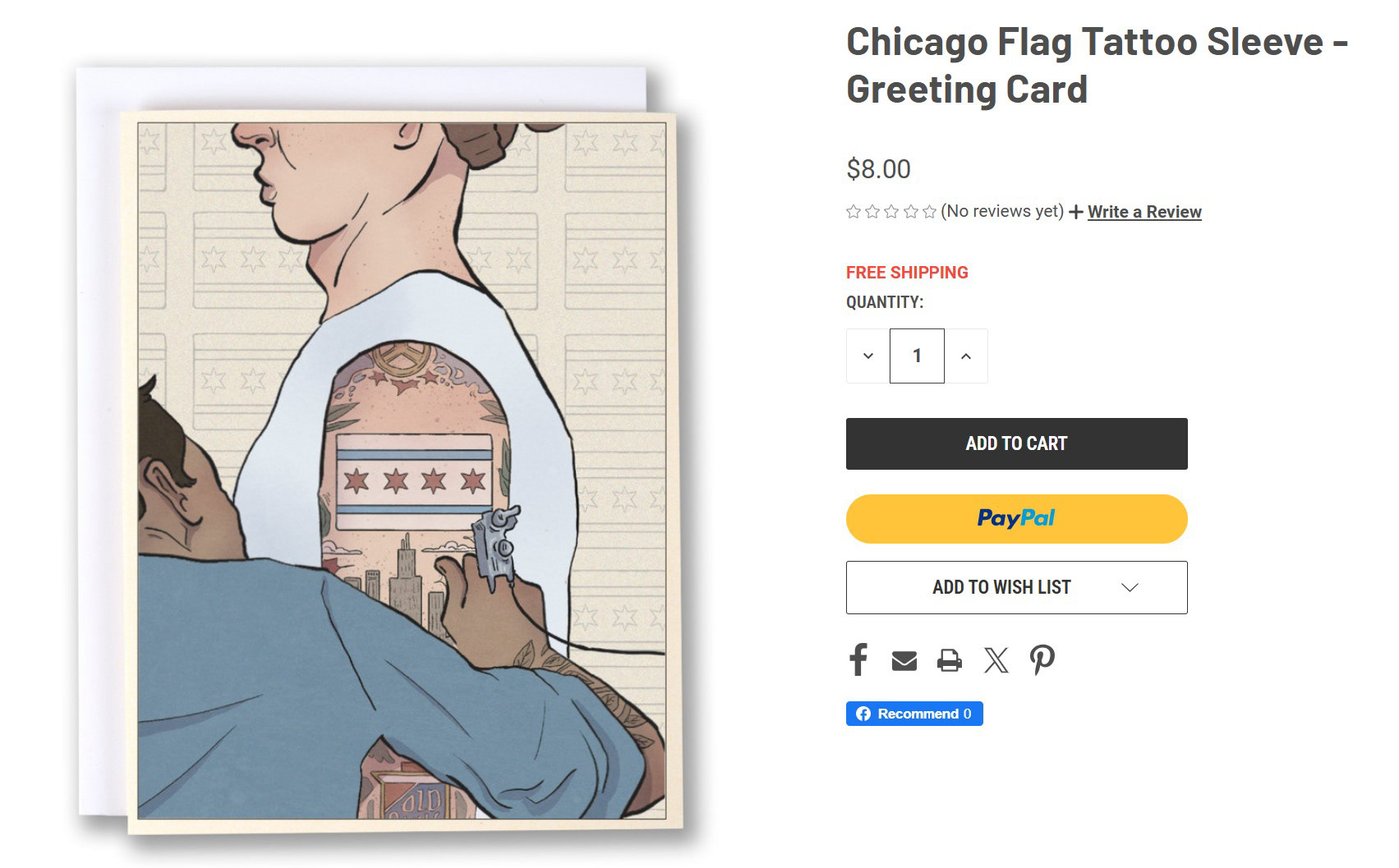Image resolution: width=1399 pixels, height=868 pixels.
Task: Check out with the PayPal button
Action: (1016, 519)
